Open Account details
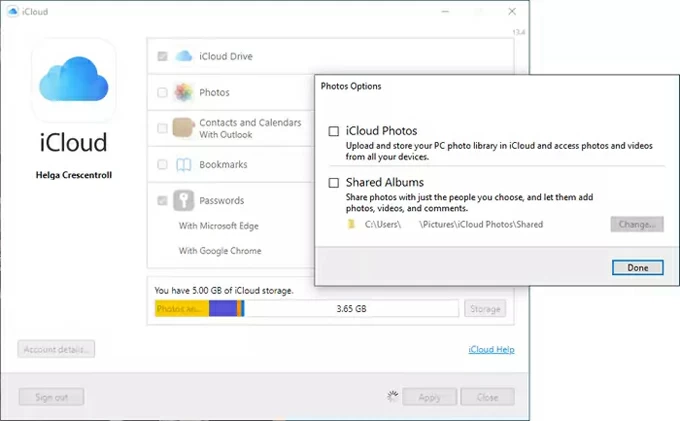The image size is (680, 421). (56, 349)
